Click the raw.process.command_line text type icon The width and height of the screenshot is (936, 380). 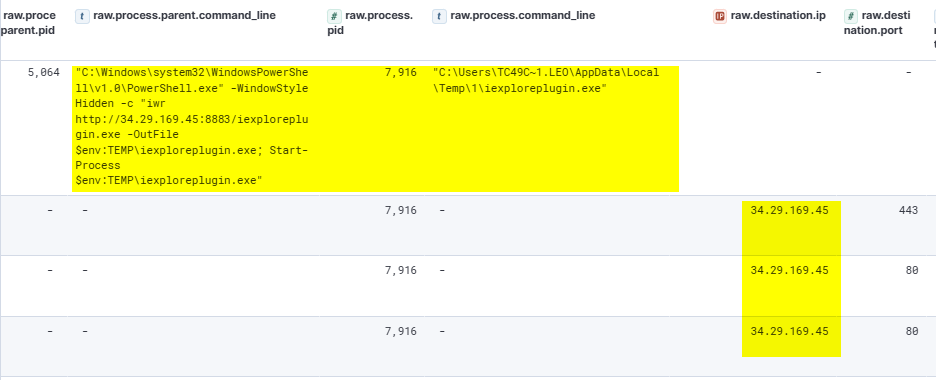click(439, 16)
